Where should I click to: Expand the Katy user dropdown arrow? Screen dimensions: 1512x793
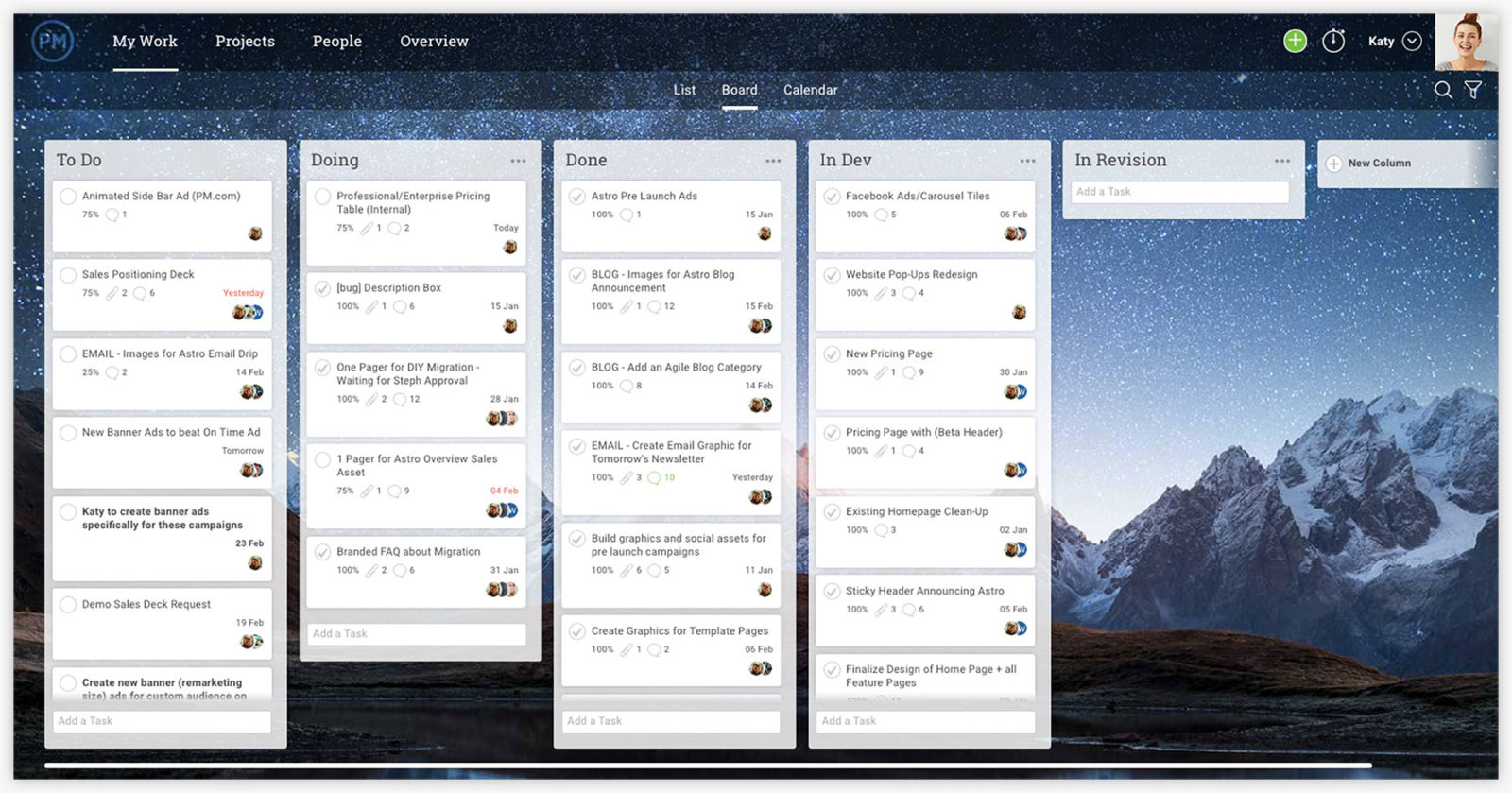pyautogui.click(x=1412, y=41)
